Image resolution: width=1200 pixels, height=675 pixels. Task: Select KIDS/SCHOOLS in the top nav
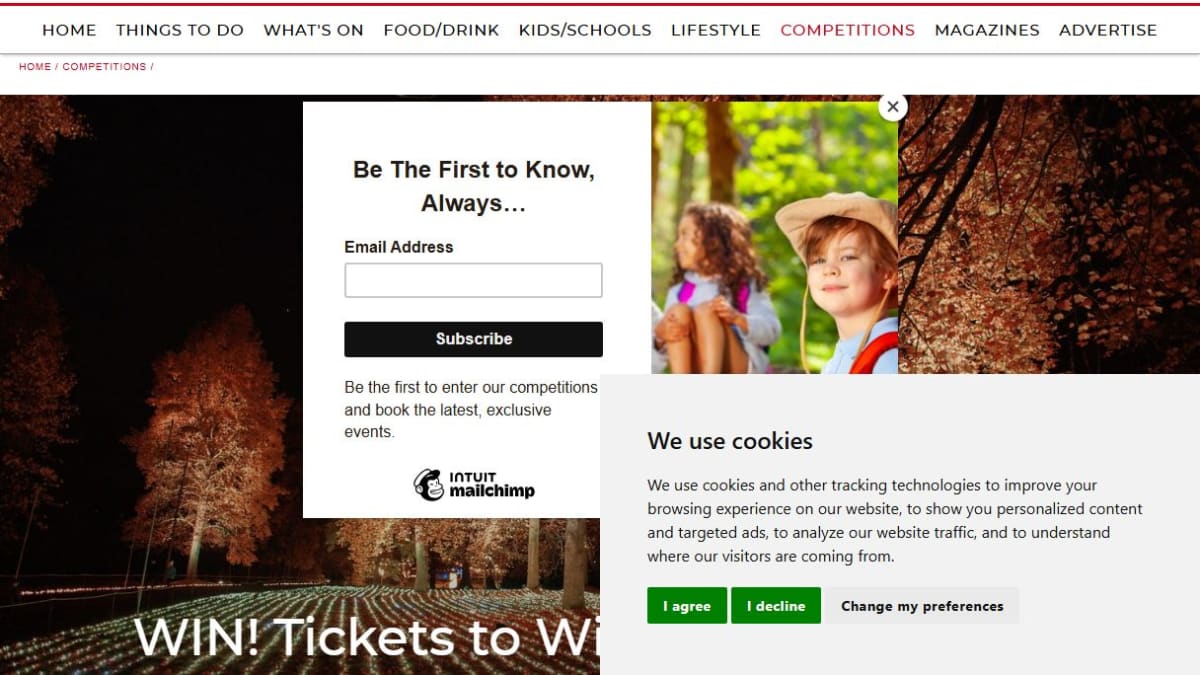[585, 30]
